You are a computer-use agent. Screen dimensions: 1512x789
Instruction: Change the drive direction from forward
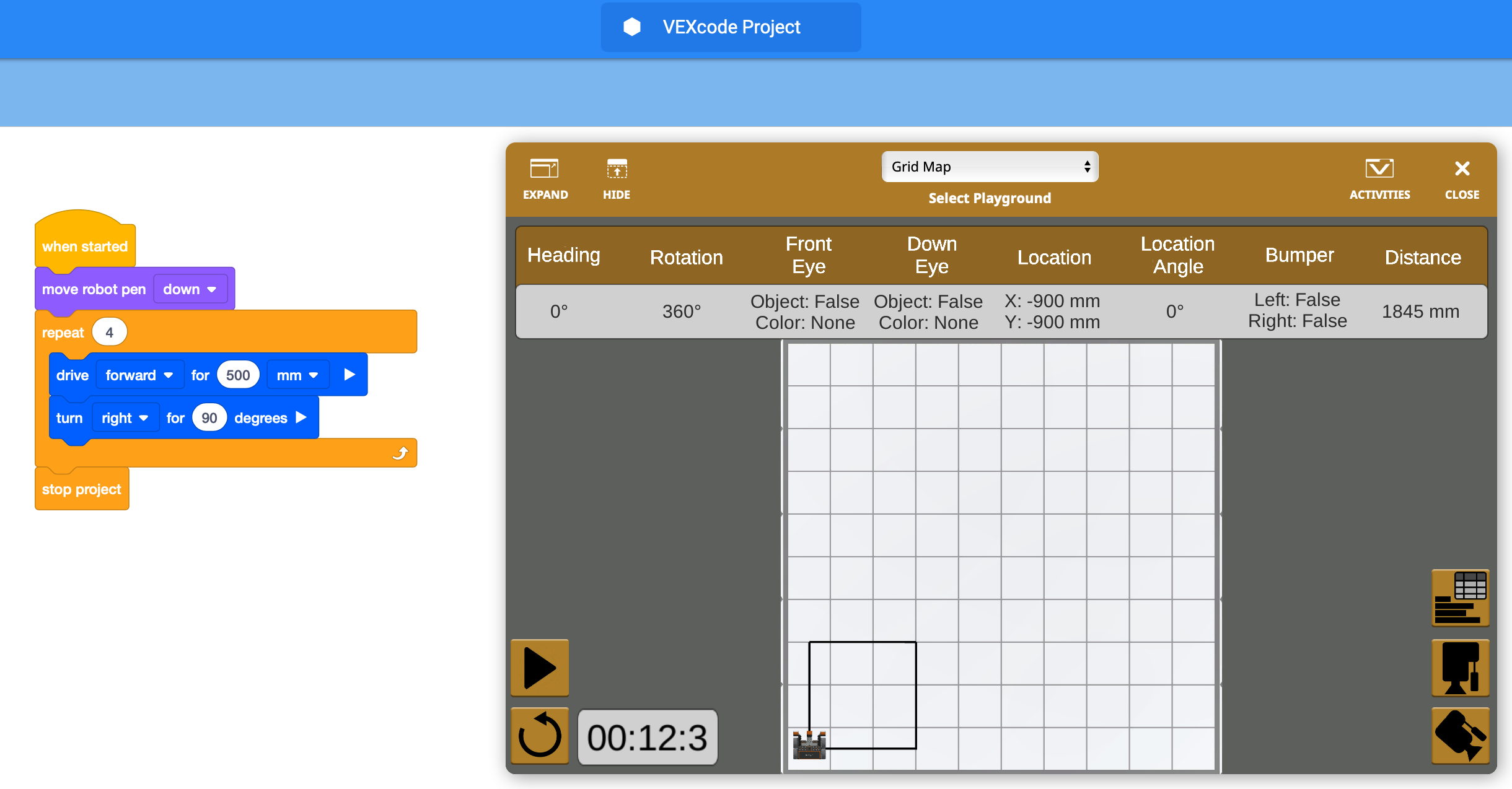pos(139,374)
